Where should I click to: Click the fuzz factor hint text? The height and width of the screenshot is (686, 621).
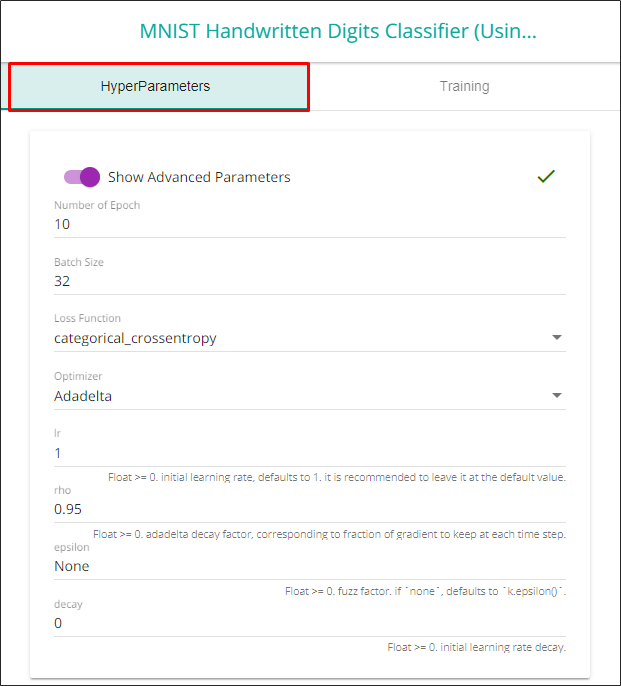[x=425, y=591]
